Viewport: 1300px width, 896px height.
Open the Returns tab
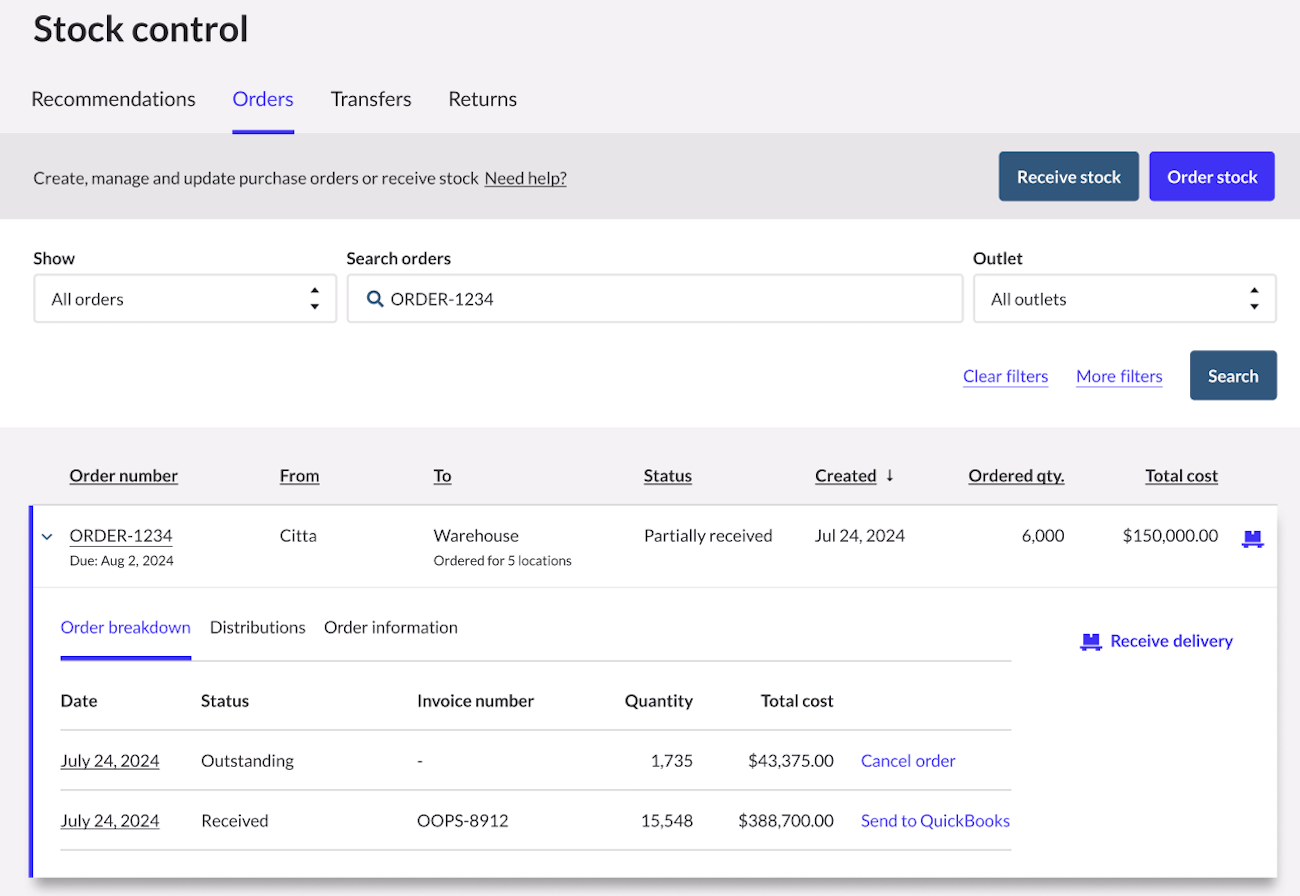pyautogui.click(x=482, y=99)
